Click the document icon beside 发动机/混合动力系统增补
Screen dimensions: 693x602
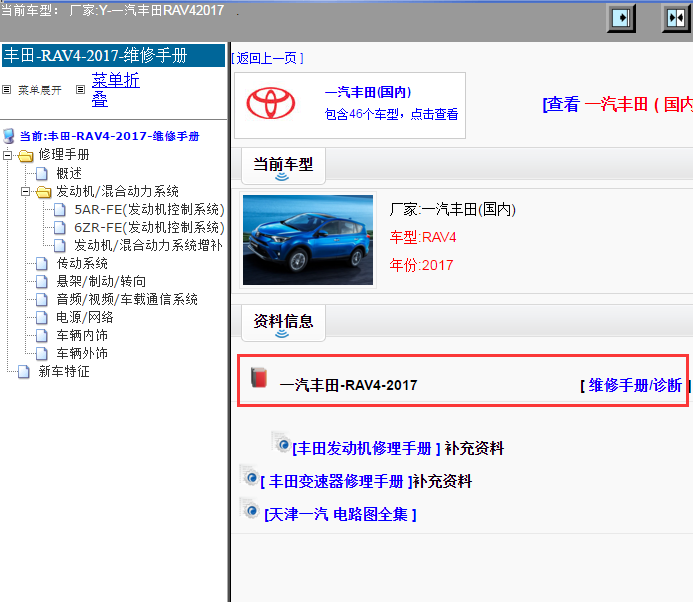pos(60,245)
